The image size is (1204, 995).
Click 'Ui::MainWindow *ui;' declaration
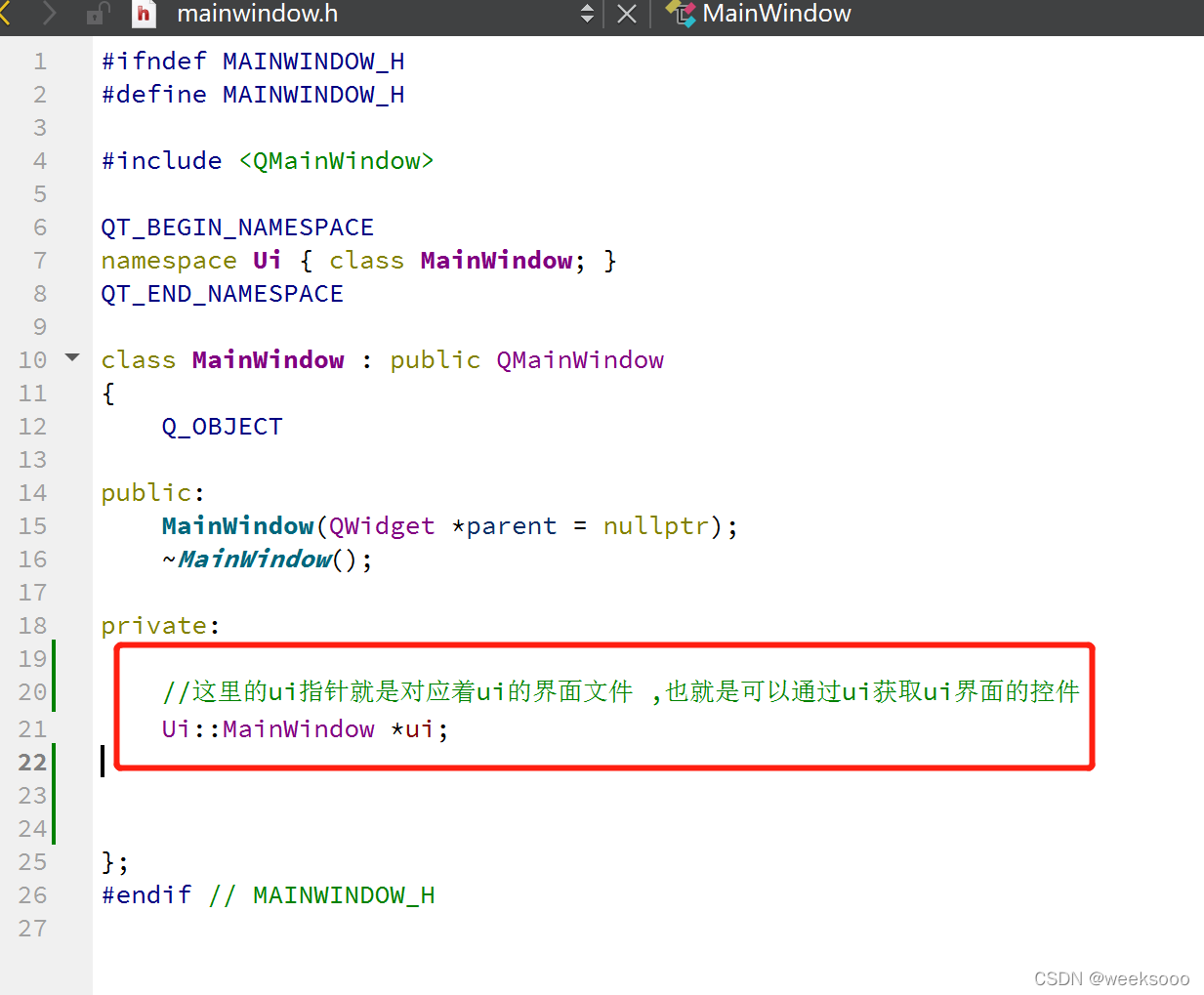tap(306, 729)
